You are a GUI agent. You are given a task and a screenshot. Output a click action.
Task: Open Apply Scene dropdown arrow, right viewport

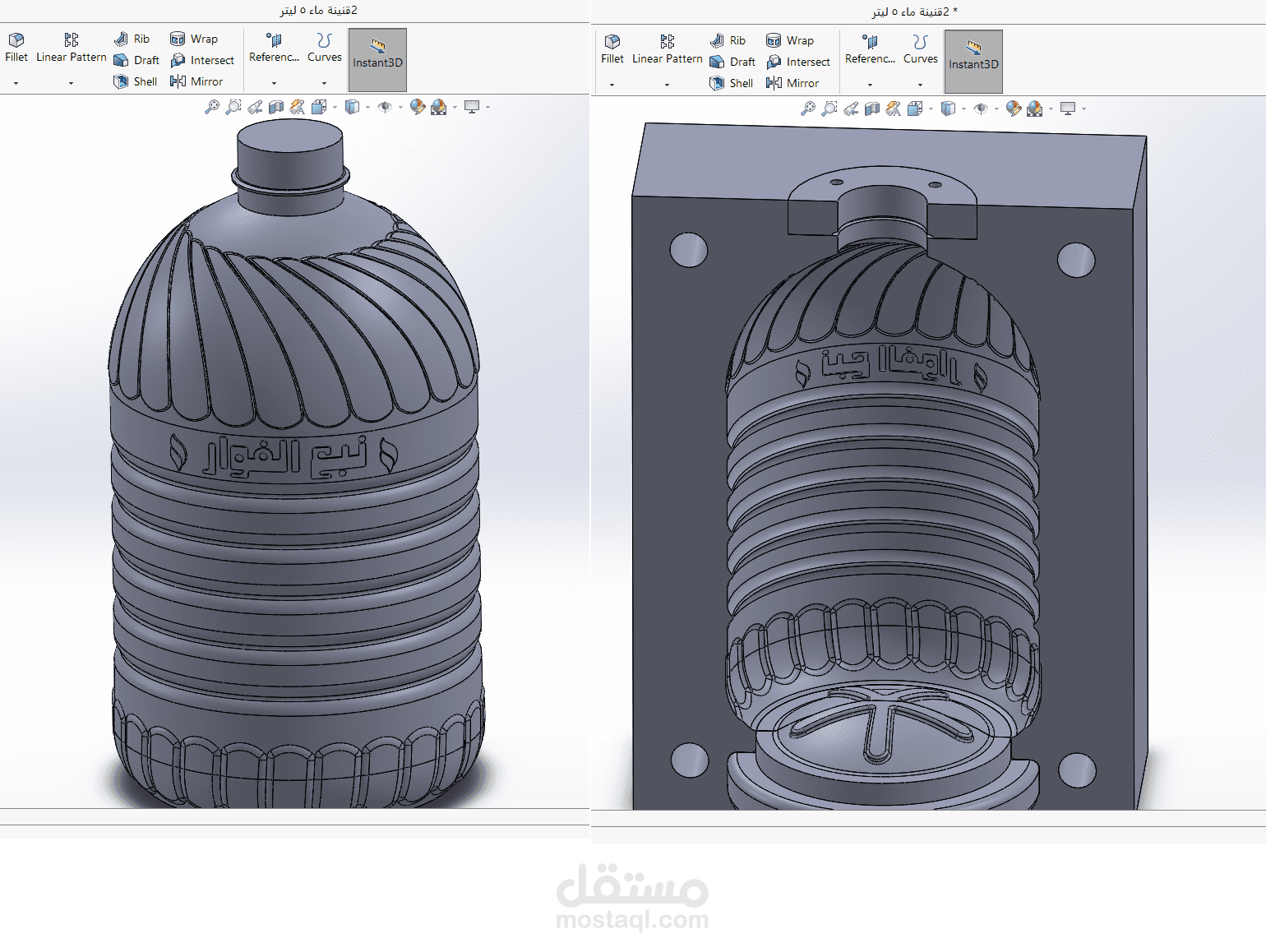click(1051, 109)
